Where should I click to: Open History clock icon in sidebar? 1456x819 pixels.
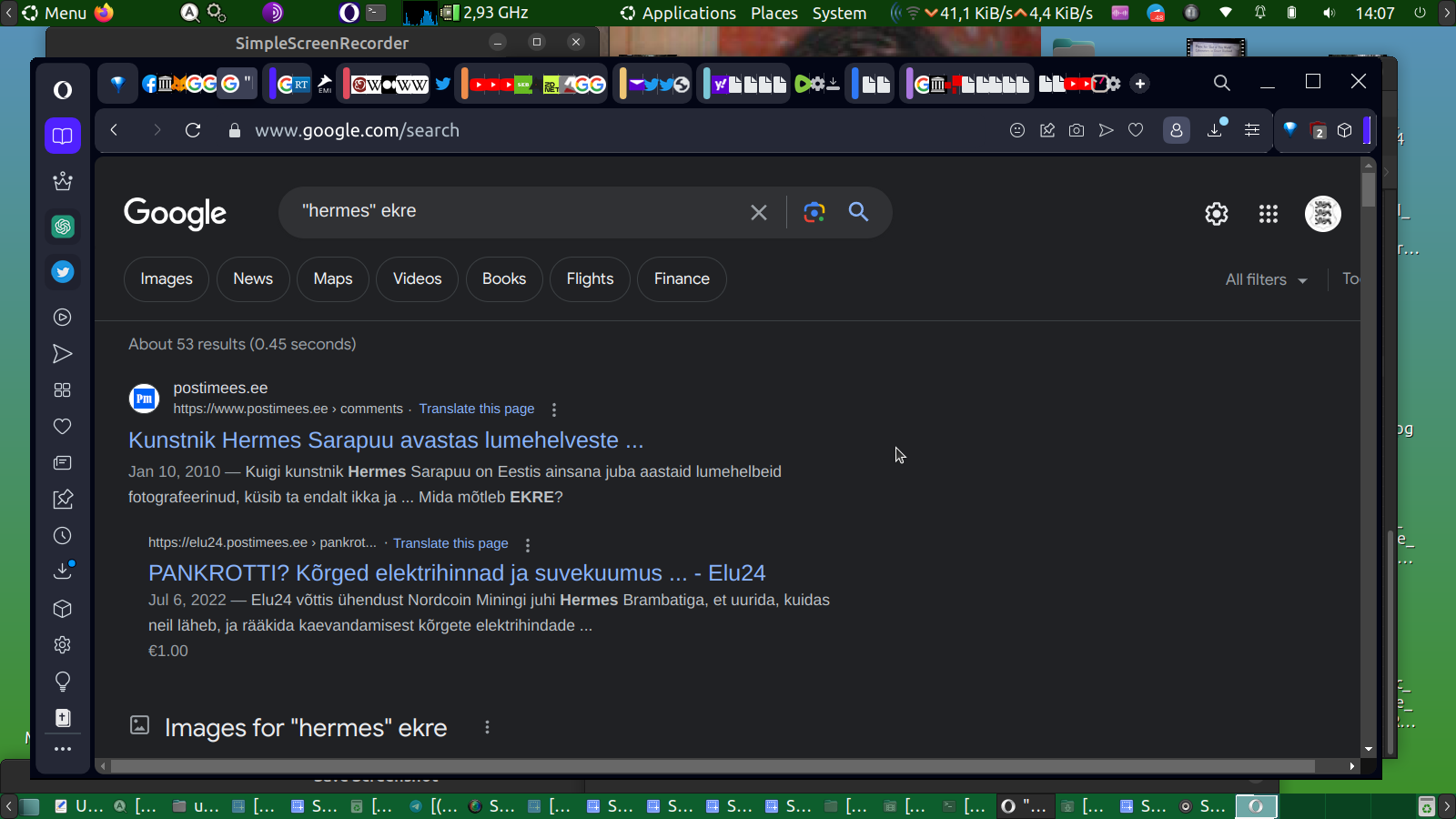(x=63, y=536)
